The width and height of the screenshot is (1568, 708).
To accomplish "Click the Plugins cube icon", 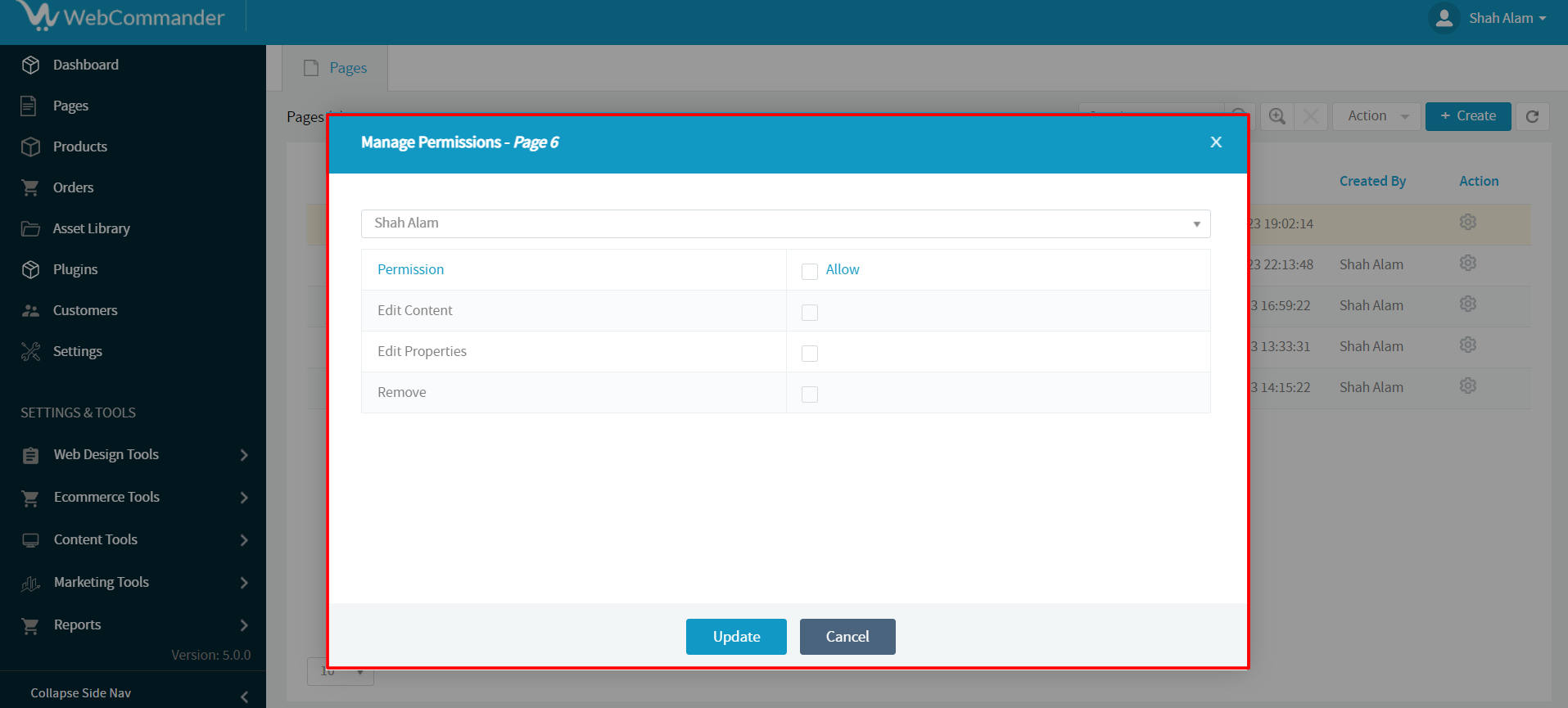I will click(30, 269).
